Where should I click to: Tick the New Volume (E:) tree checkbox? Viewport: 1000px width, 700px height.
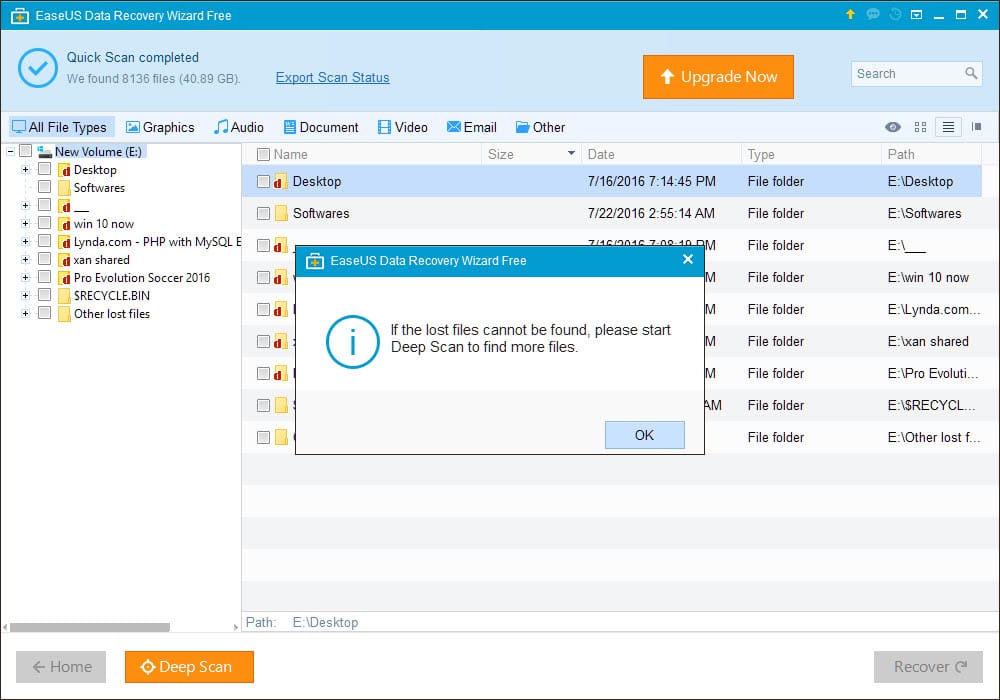26,151
